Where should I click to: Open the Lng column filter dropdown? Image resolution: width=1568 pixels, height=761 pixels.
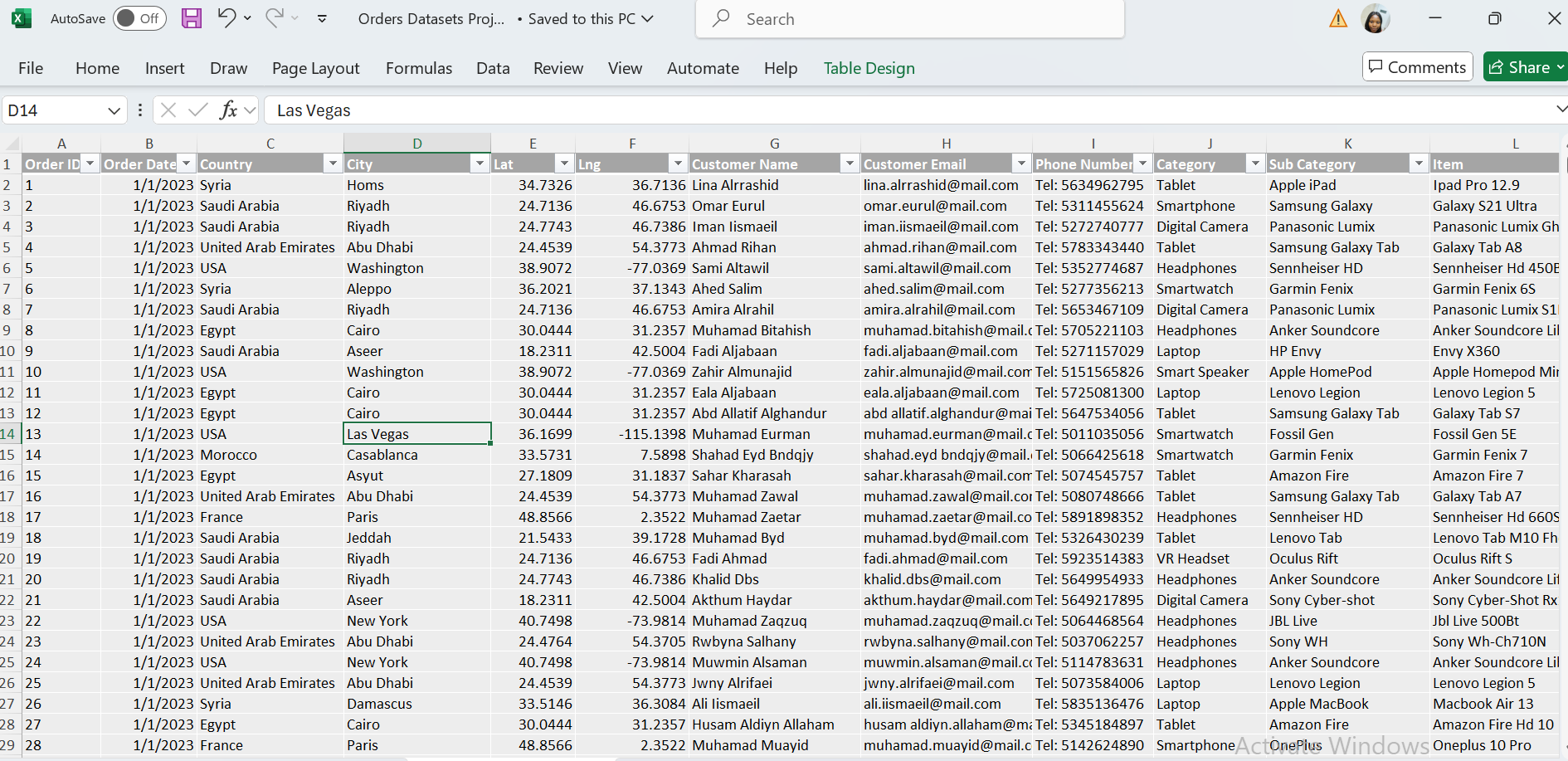point(678,164)
